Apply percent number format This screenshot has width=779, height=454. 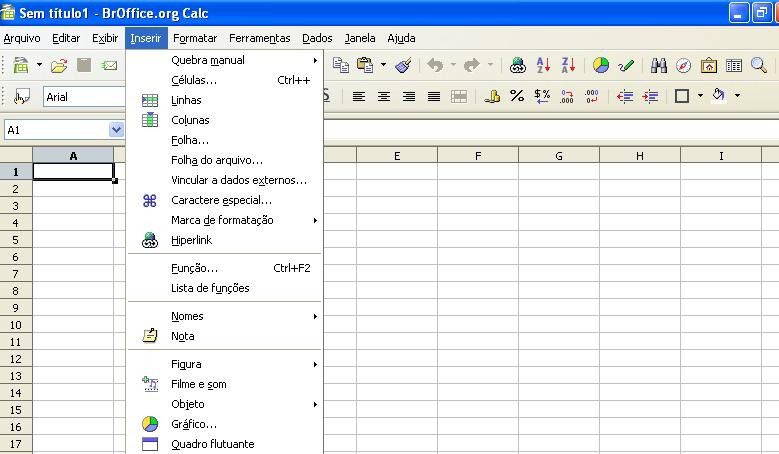point(517,97)
